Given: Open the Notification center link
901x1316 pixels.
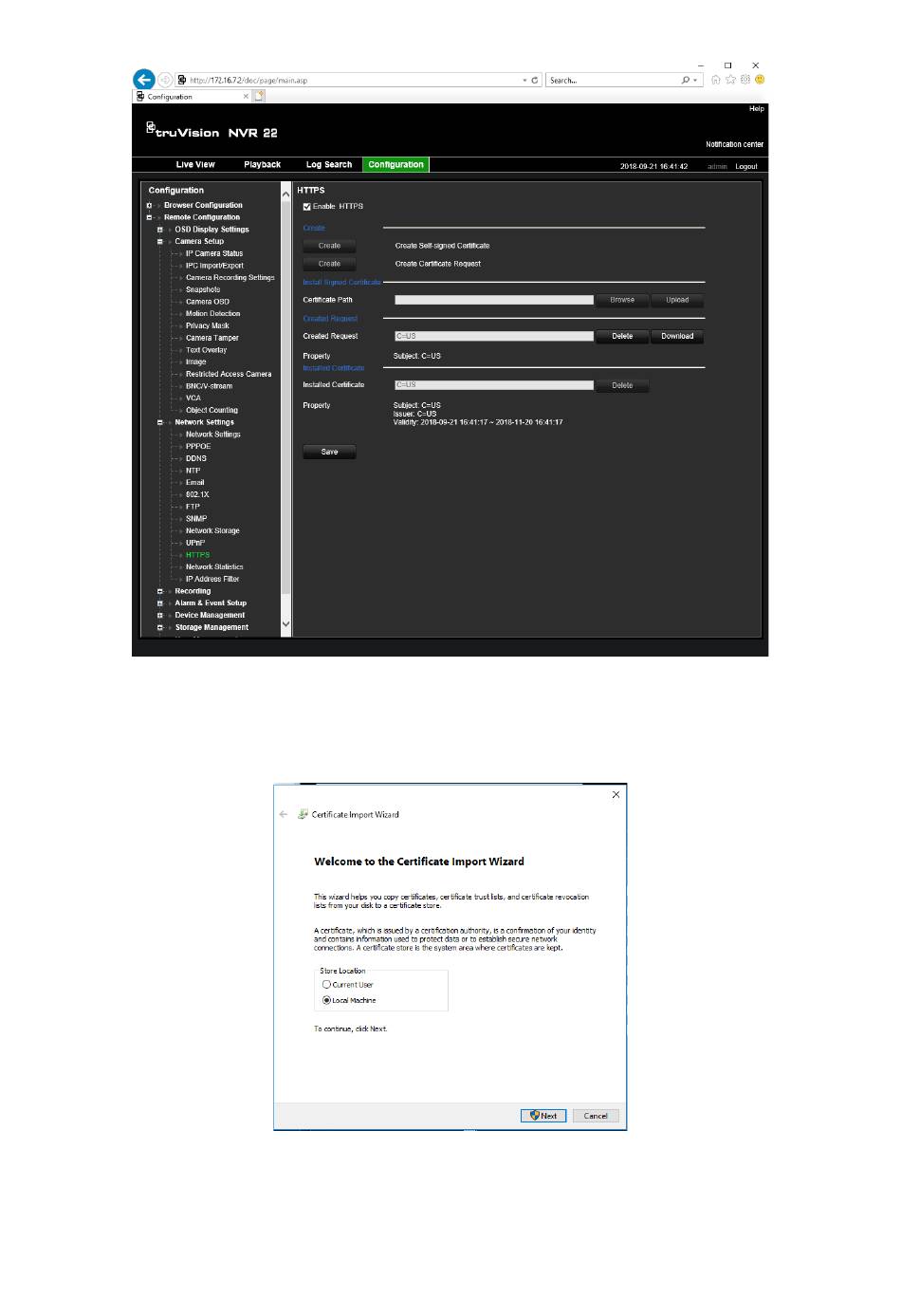Looking at the screenshot, I should click(734, 144).
